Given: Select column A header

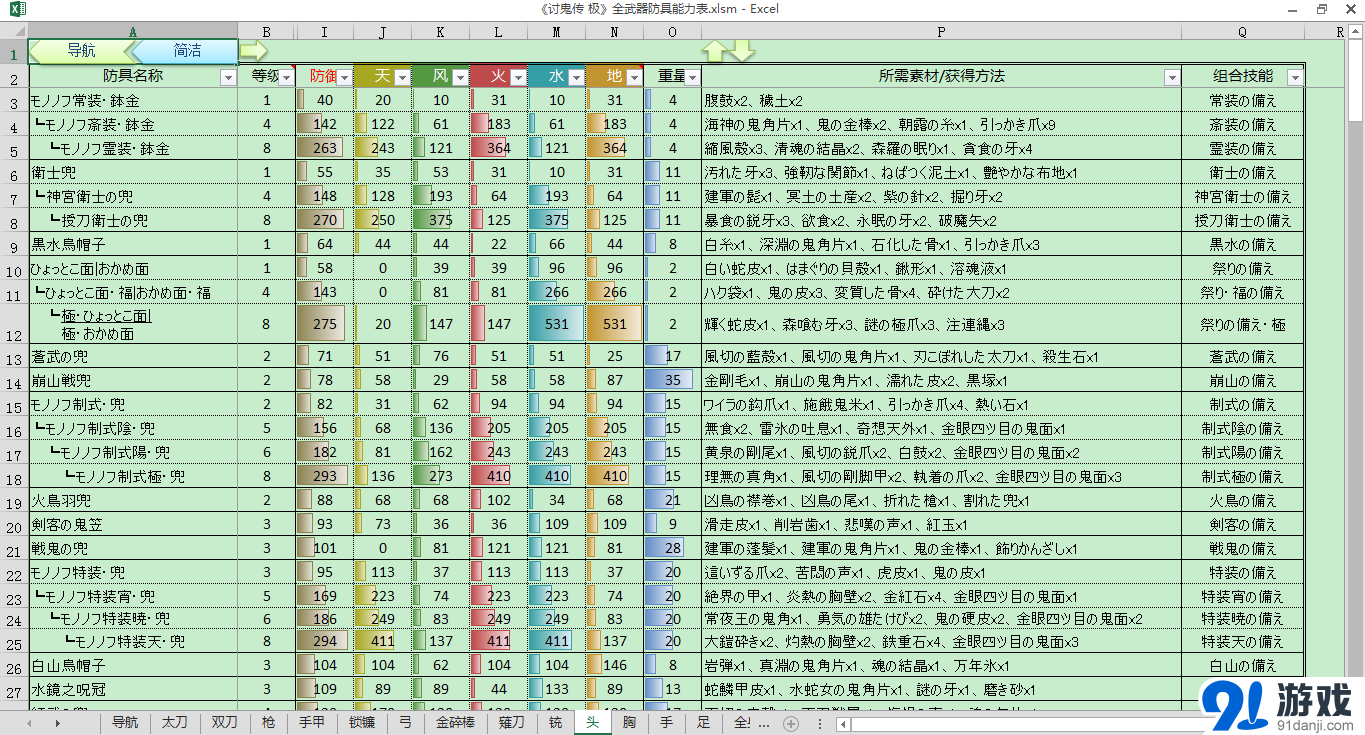Looking at the screenshot, I should click(x=133, y=32).
